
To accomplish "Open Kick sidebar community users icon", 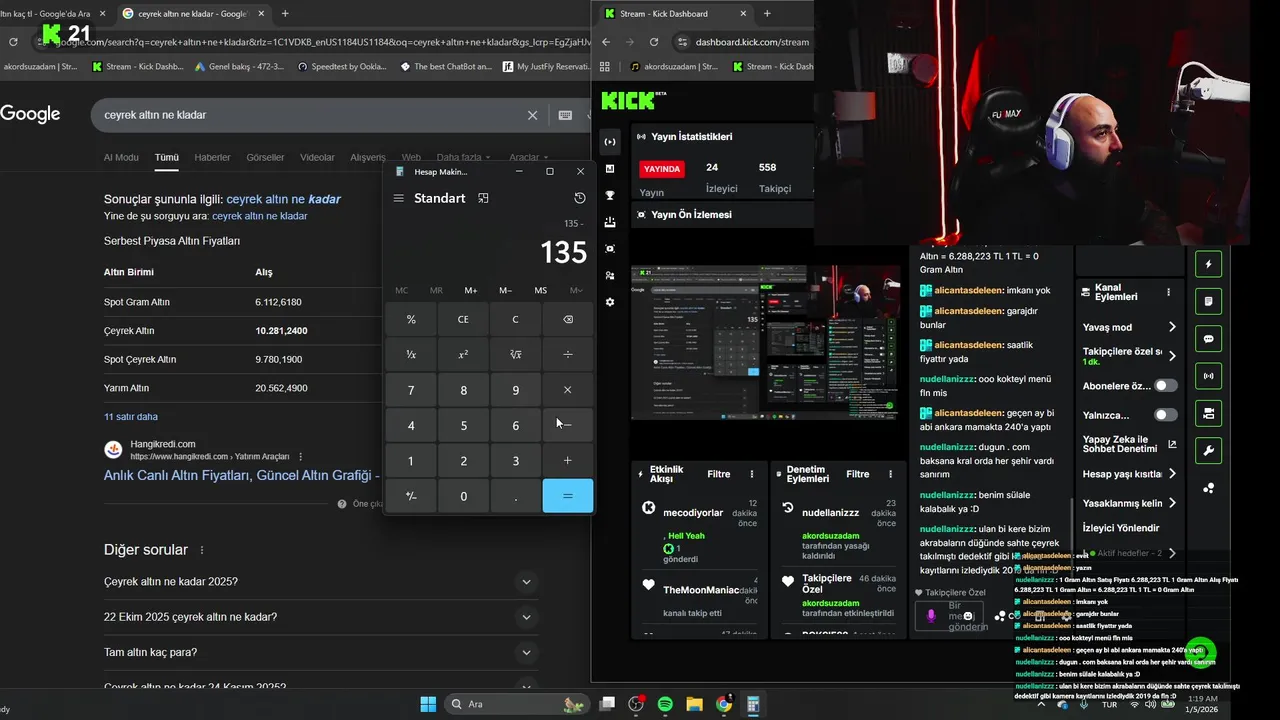I will 610,275.
